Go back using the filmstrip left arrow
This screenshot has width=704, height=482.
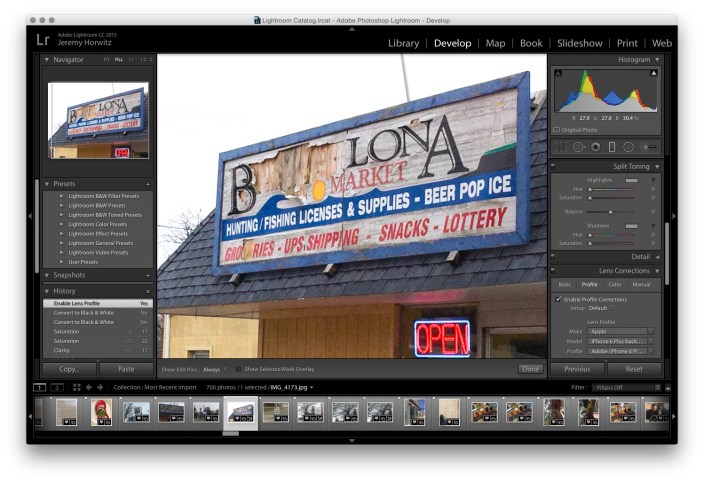coord(88,387)
